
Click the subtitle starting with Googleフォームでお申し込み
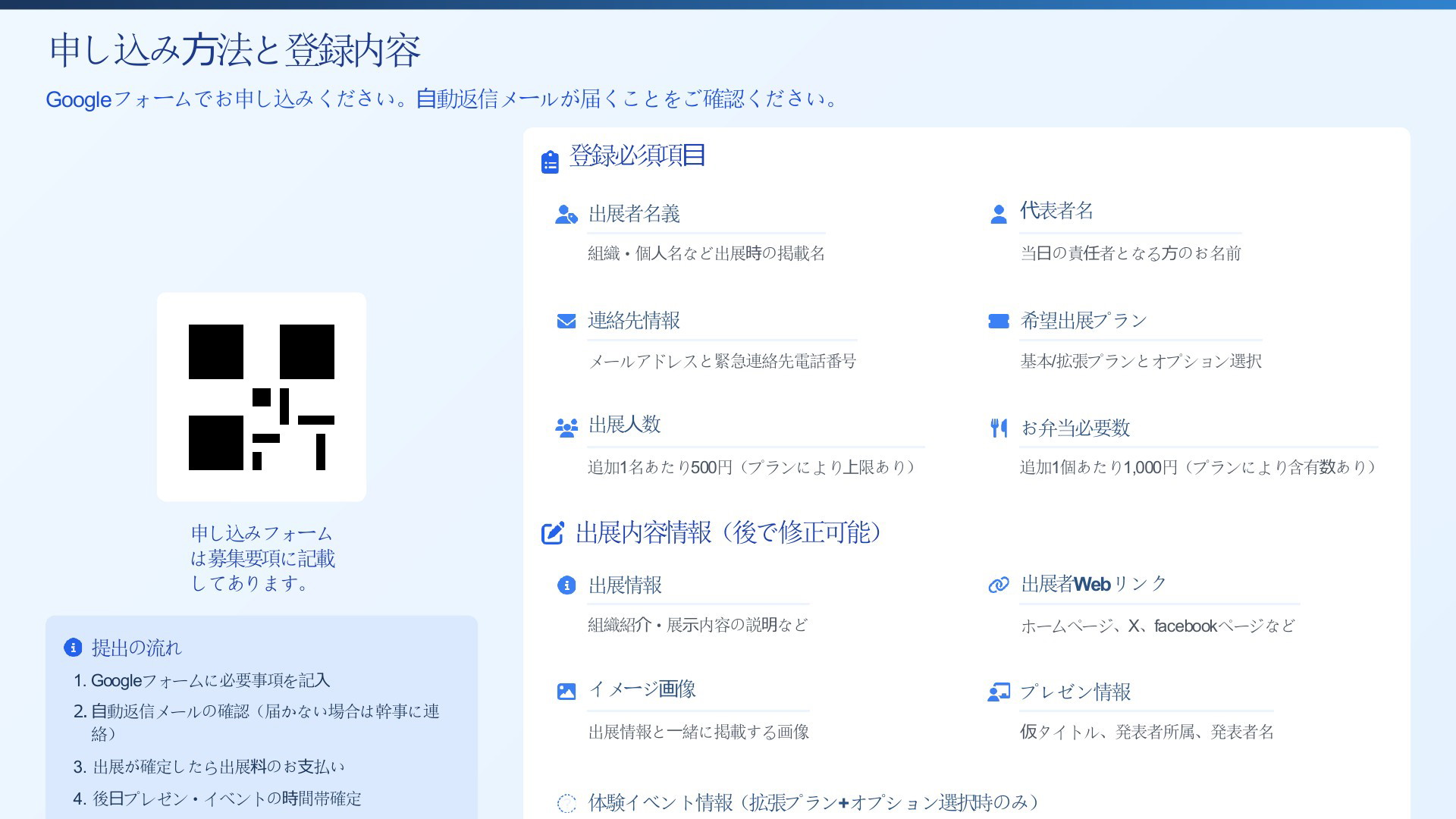coord(443,99)
